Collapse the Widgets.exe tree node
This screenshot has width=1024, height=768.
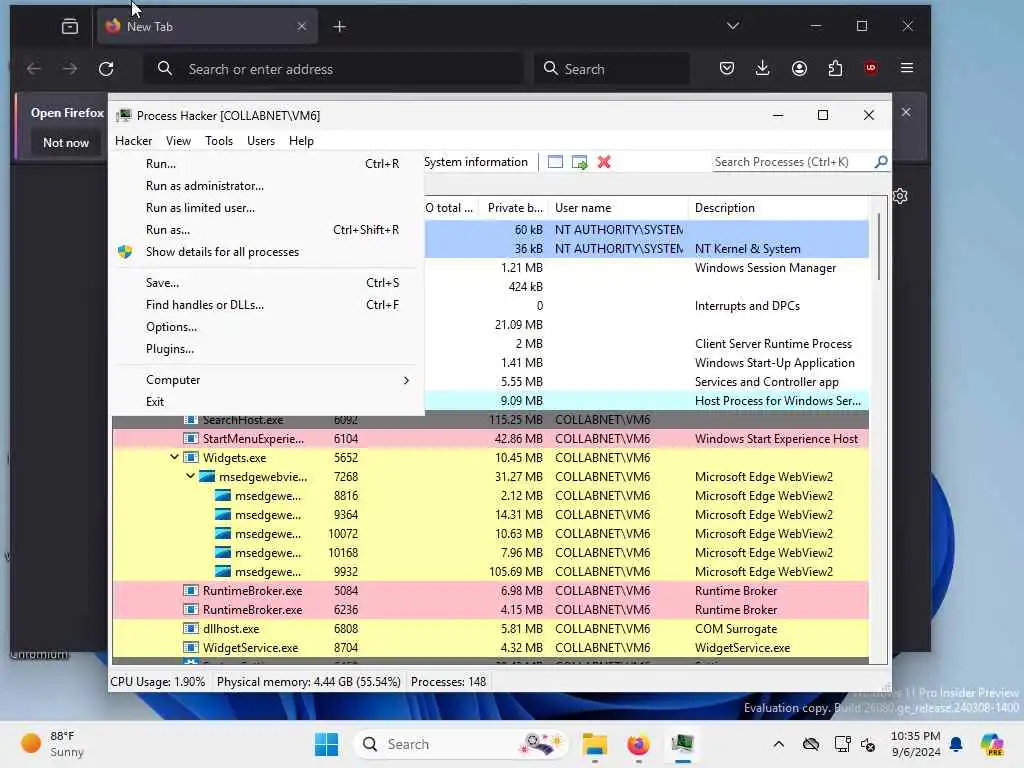click(x=174, y=457)
